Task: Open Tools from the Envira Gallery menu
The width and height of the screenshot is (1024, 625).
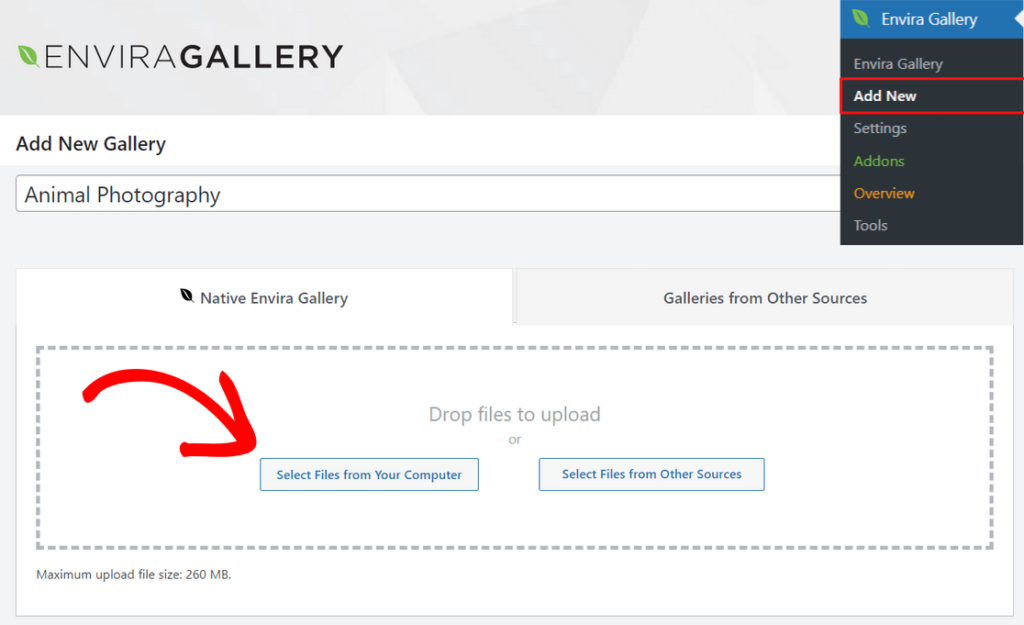Action: (870, 225)
